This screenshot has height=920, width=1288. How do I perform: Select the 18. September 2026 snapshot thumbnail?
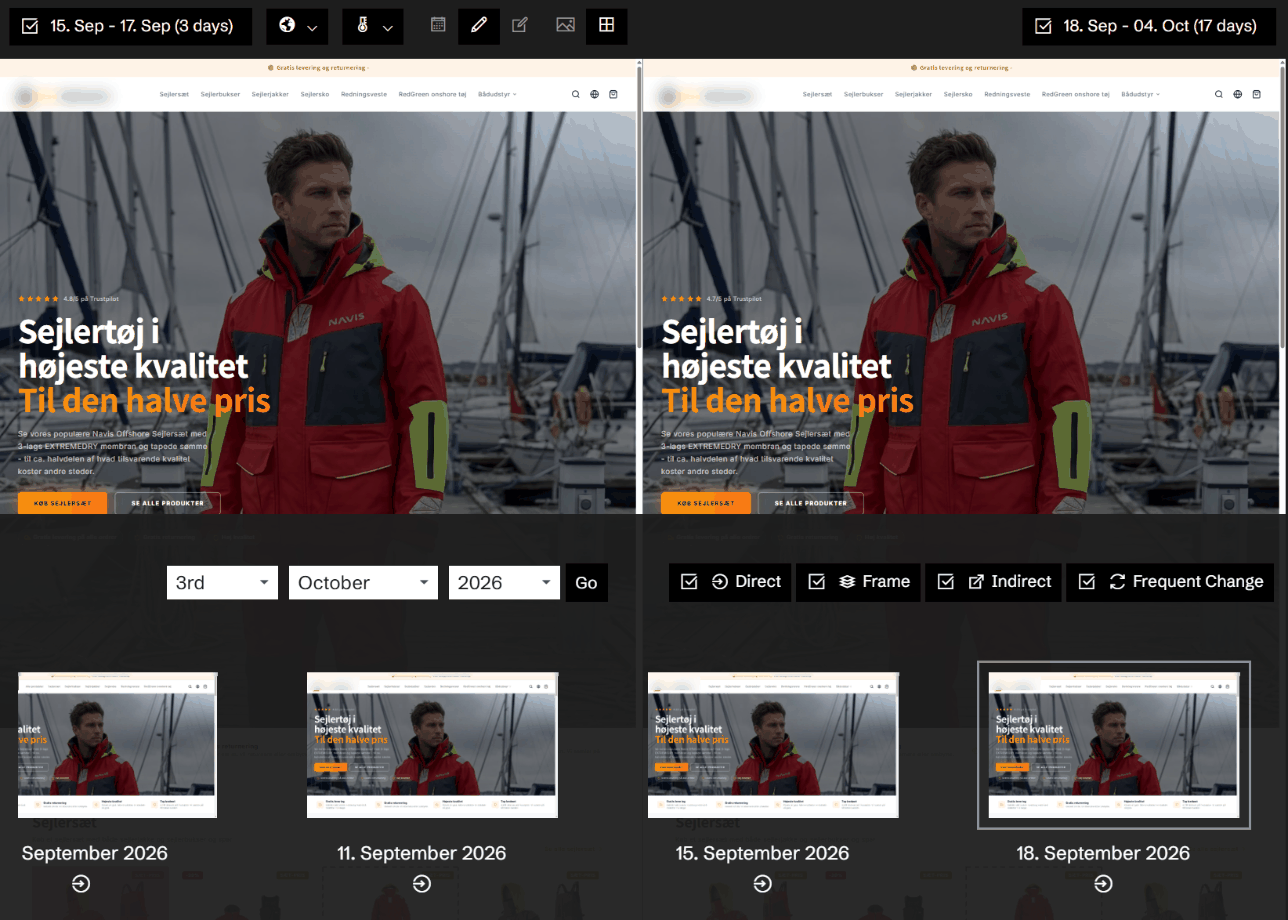tap(1114, 745)
